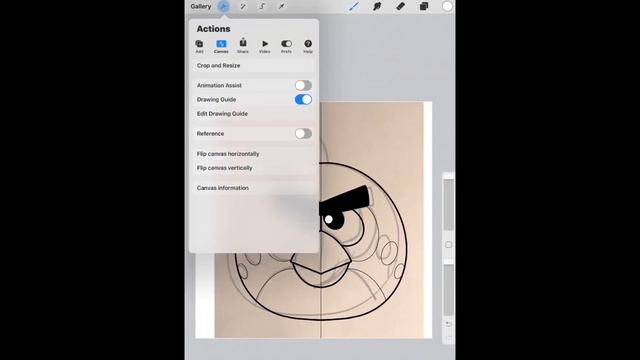640x360 pixels.
Task: Switch to the Video tab
Action: coord(264,46)
